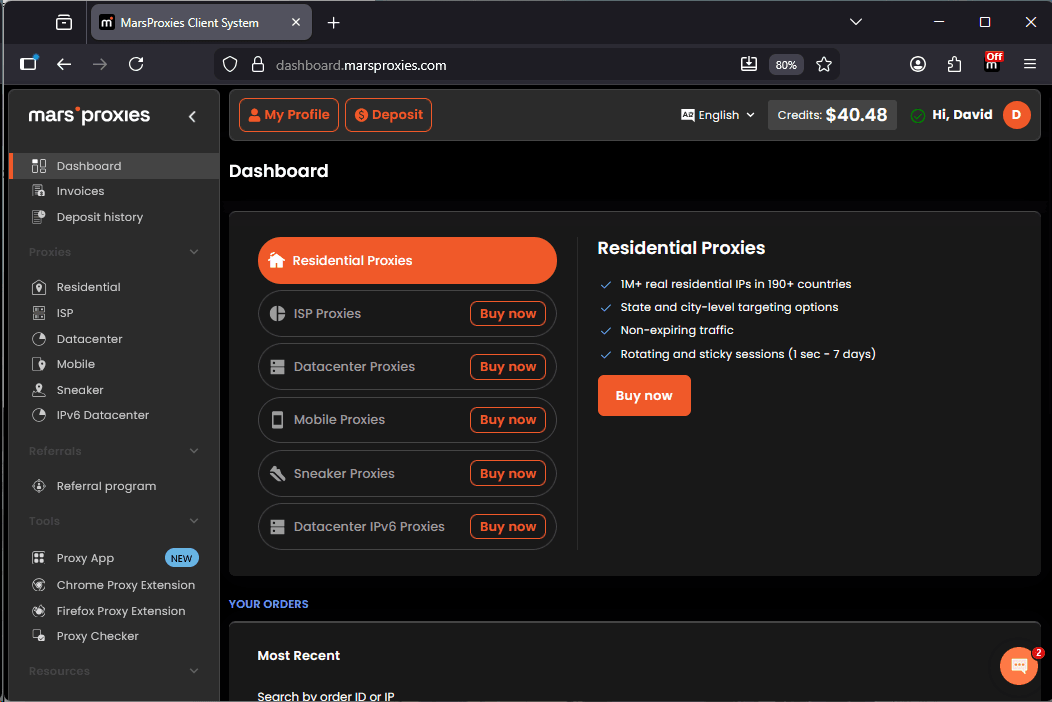Collapse the Referrals sidebar section

click(194, 451)
